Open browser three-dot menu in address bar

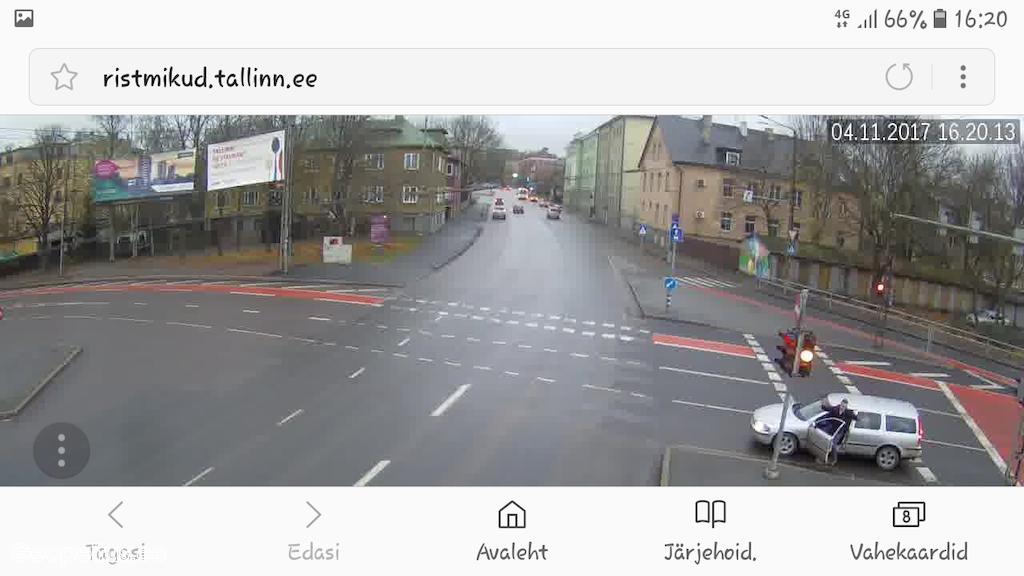(963, 77)
